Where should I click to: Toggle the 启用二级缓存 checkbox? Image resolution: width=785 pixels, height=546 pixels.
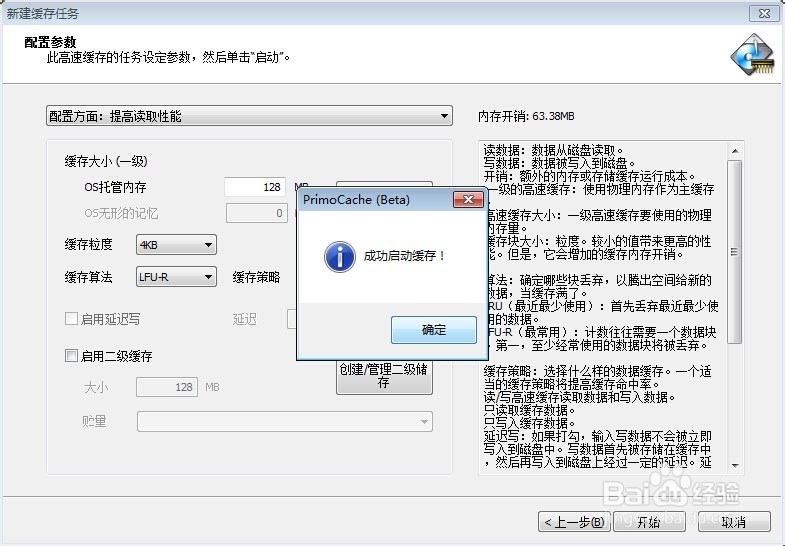click(x=72, y=356)
